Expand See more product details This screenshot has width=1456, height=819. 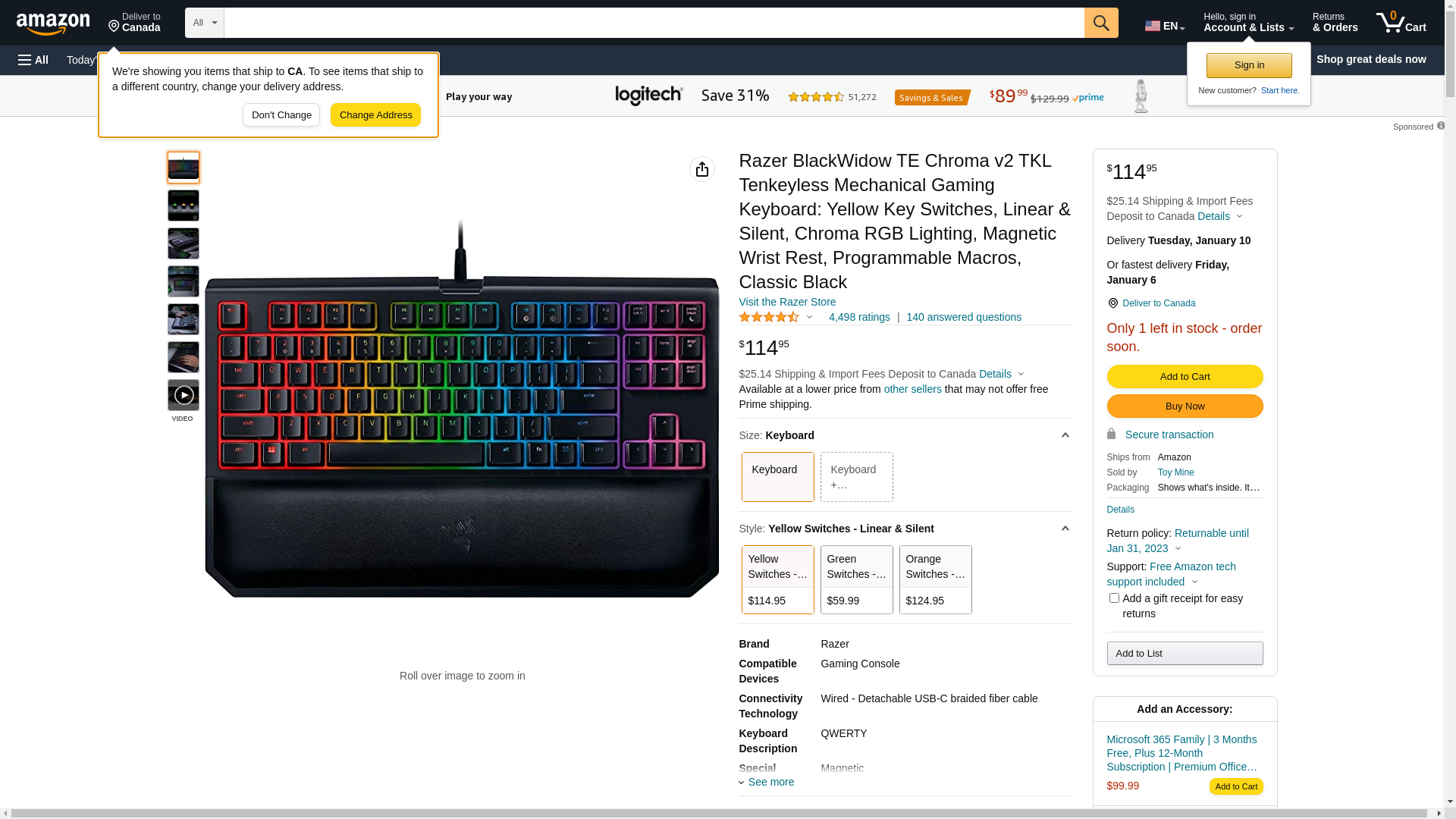pos(767,782)
